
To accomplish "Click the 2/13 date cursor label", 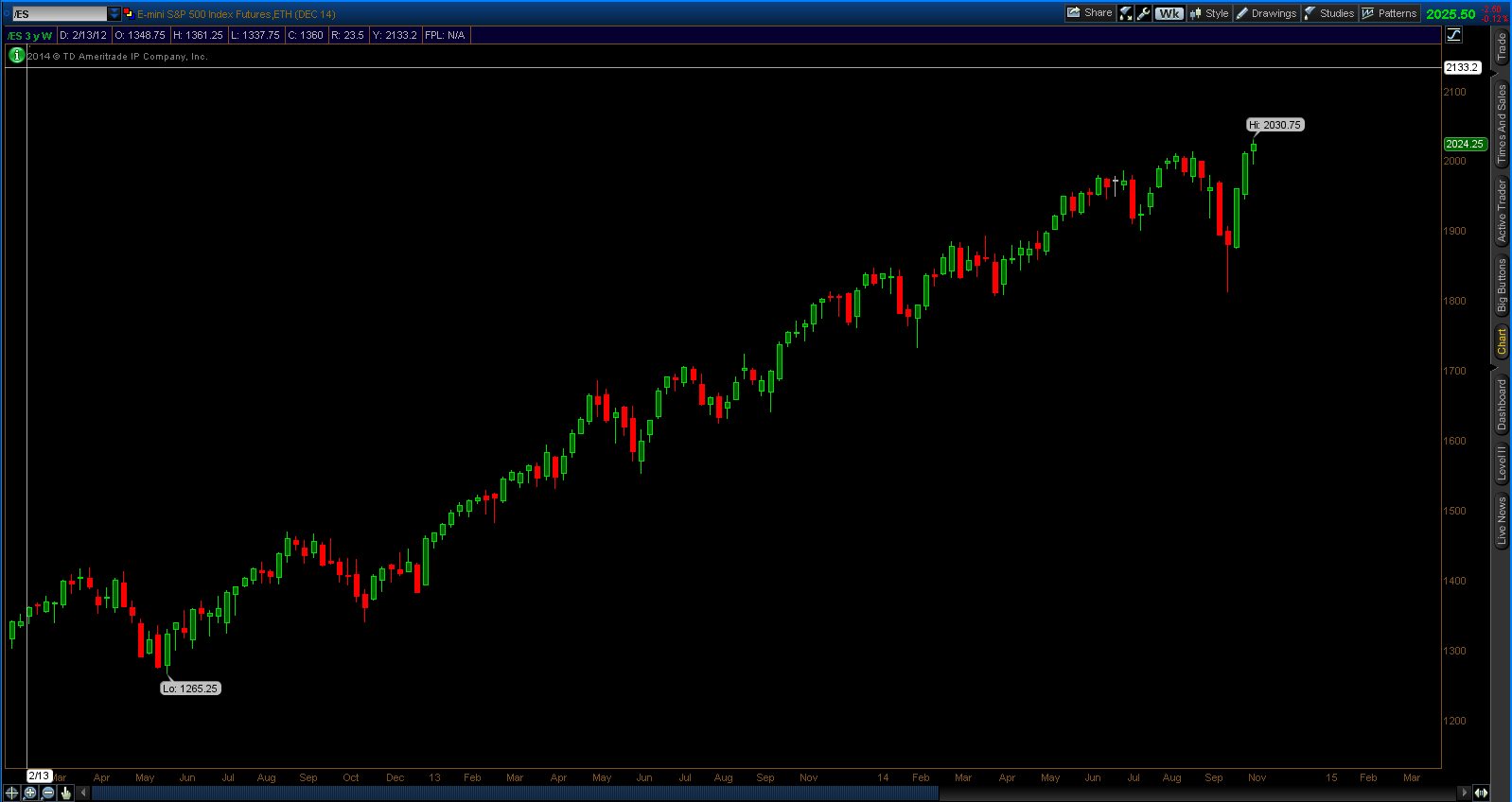I will point(39,776).
